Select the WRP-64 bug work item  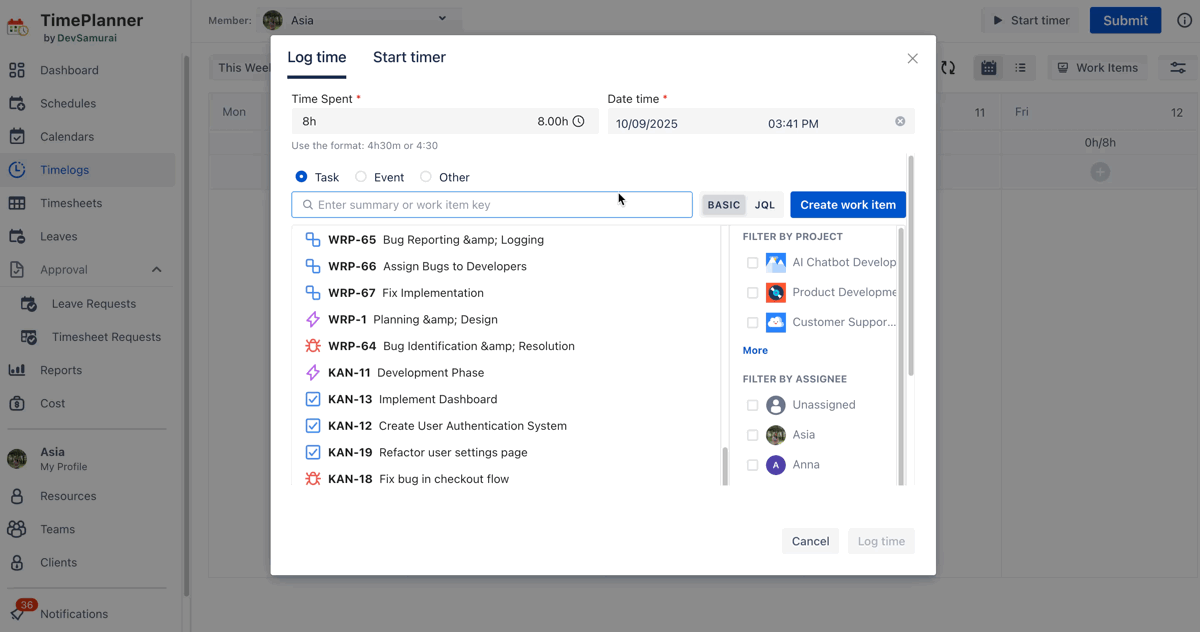tap(440, 346)
